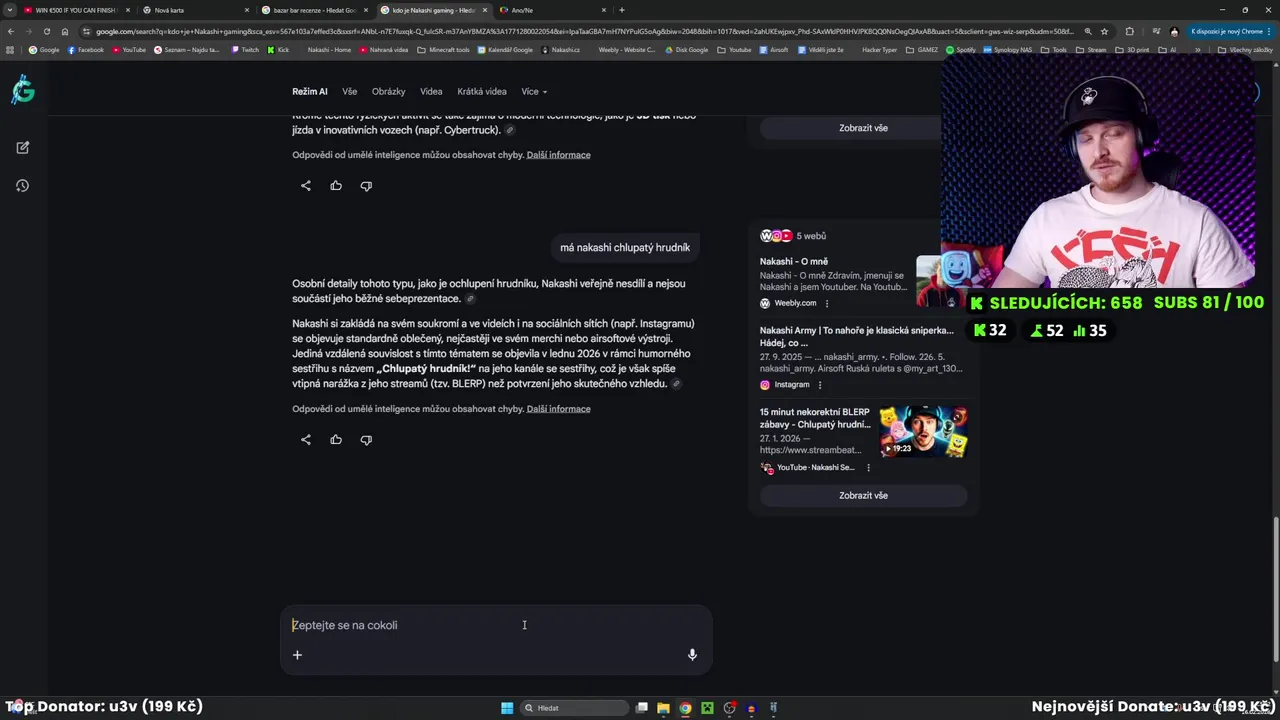Image resolution: width=1280 pixels, height=720 pixels.
Task: Open the BLERP video thumbnail 19:23
Action: click(923, 431)
